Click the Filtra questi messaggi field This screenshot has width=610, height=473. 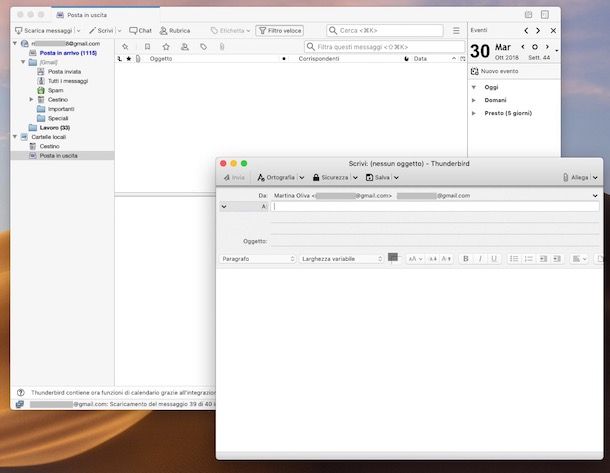(x=384, y=47)
